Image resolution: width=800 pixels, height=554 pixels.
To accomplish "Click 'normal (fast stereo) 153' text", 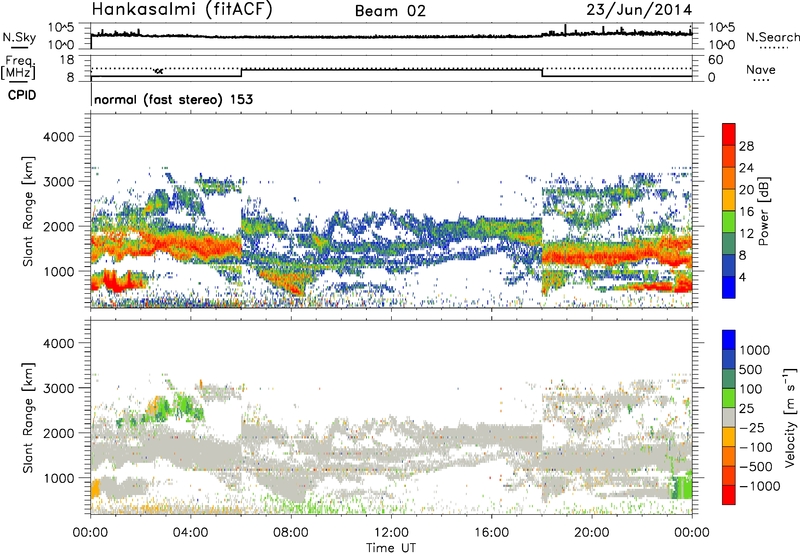I will pyautogui.click(x=173, y=99).
